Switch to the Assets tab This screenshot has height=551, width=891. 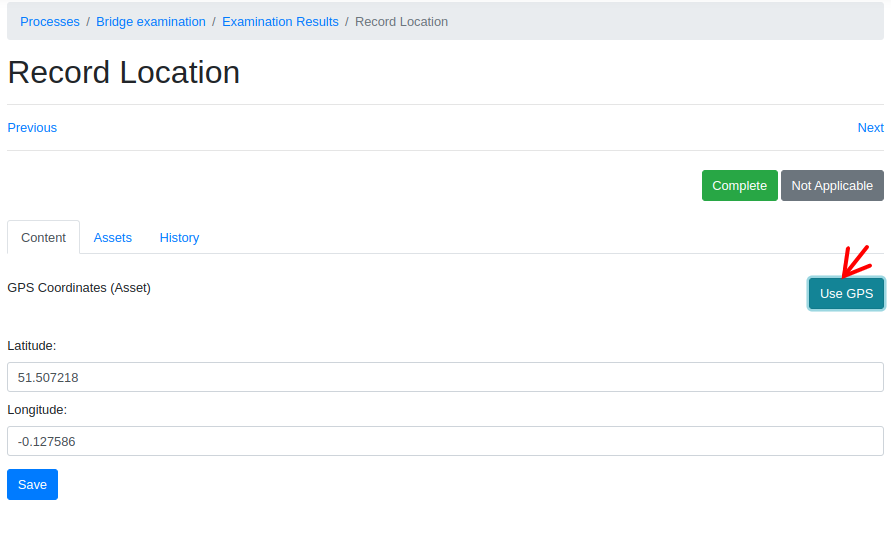click(x=113, y=237)
